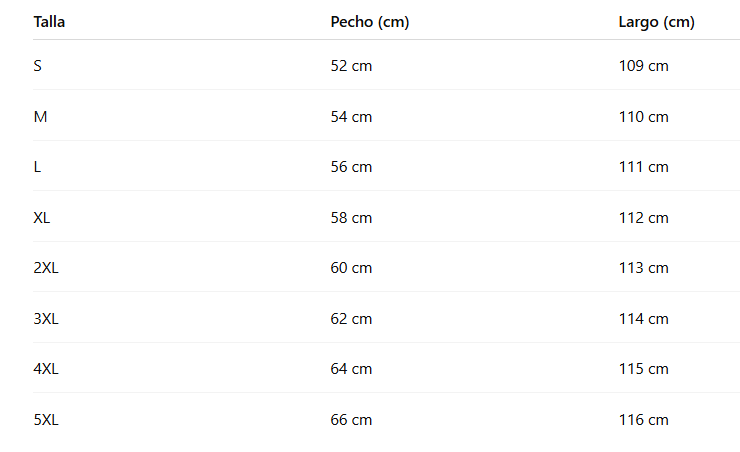Click the 56 cm chest value
Screen dimensions: 740x452
tap(351, 167)
